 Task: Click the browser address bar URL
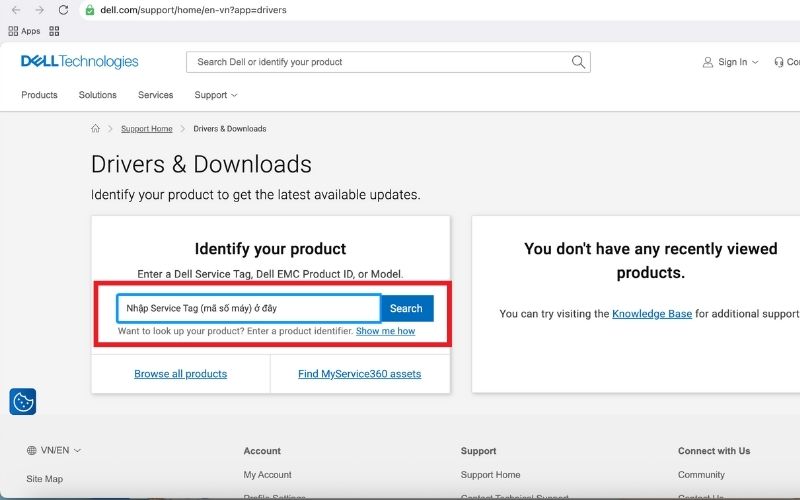coord(193,10)
